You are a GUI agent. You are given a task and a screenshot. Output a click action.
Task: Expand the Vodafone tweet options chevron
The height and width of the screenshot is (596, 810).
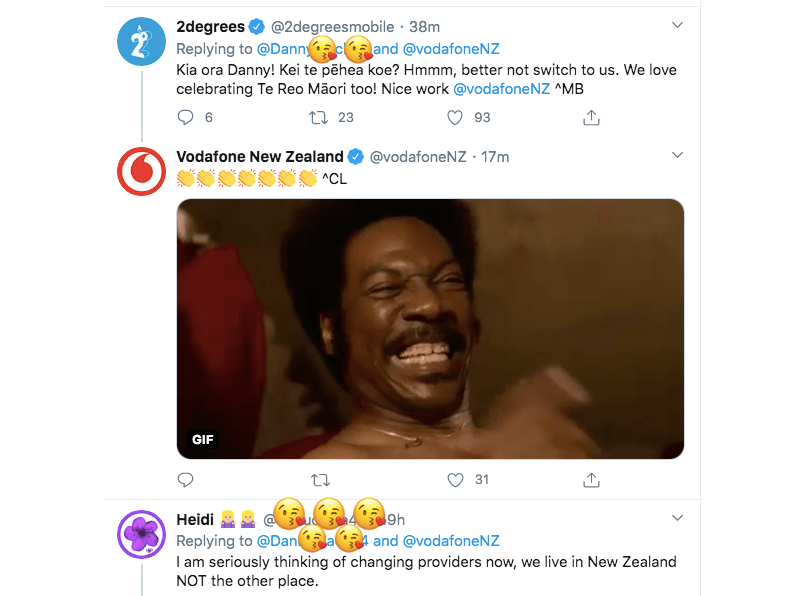(x=677, y=156)
